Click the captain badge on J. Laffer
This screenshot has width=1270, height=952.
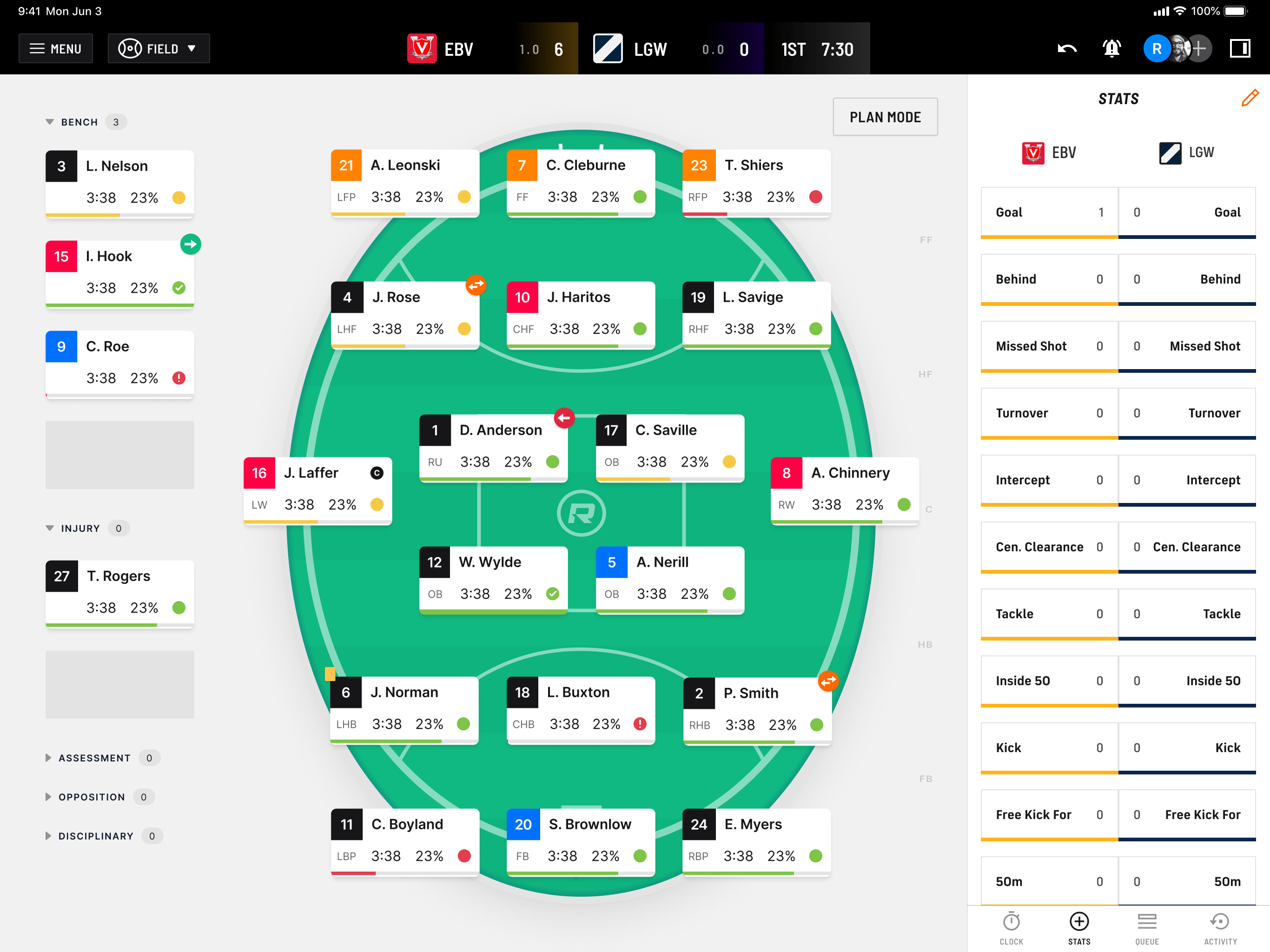[x=377, y=473]
